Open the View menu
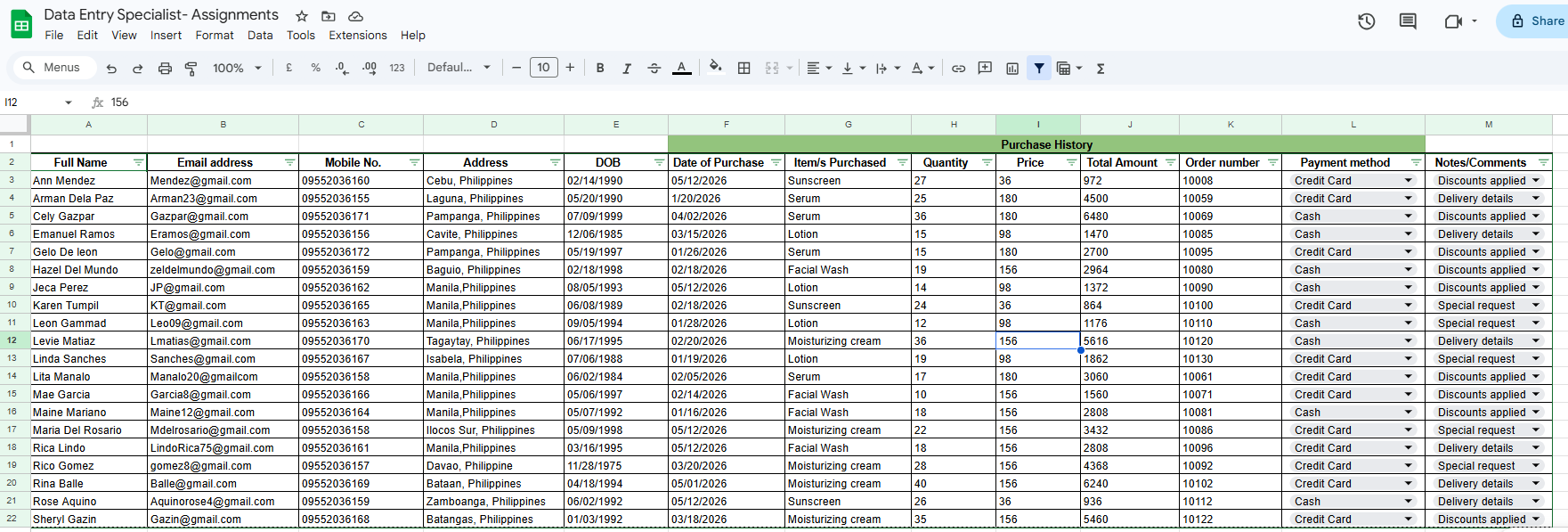The image size is (1568, 532). (124, 36)
